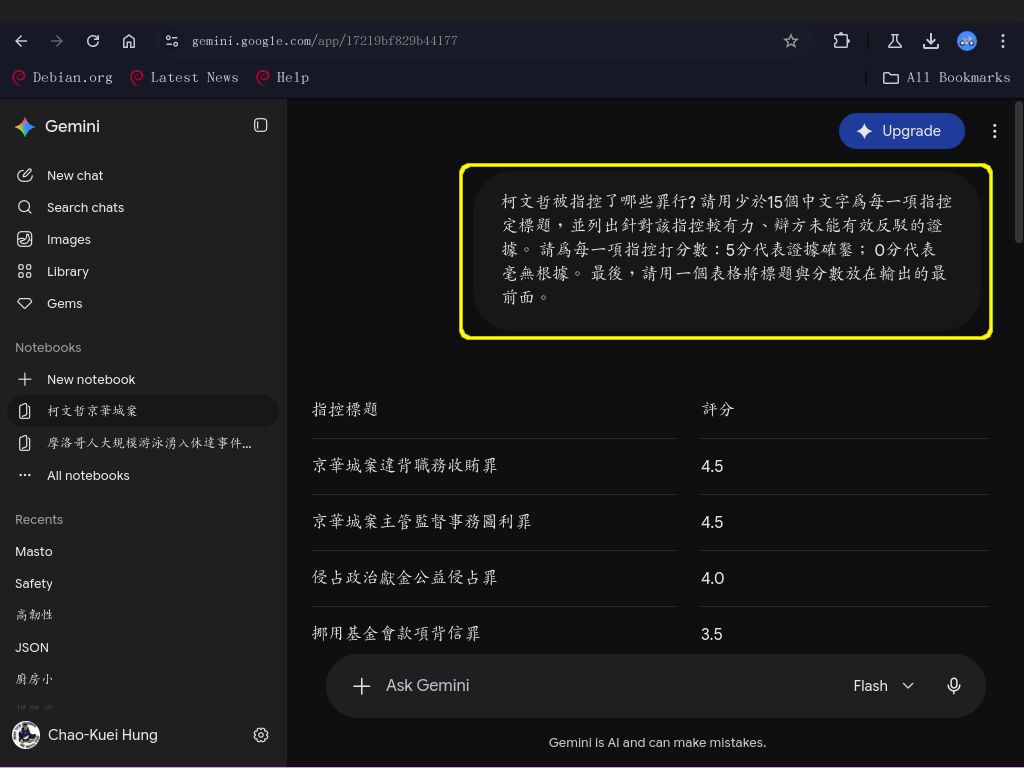The width and height of the screenshot is (1024, 768).
Task: Activate the microphone voice input
Action: pos(953,686)
